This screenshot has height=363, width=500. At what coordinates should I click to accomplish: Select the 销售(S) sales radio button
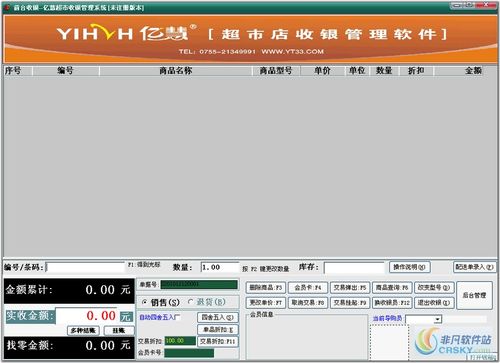(145, 302)
